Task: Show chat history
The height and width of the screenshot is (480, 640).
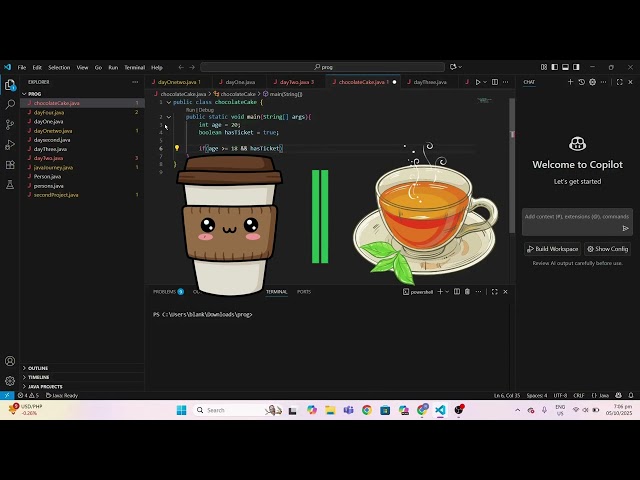Action: click(x=582, y=82)
